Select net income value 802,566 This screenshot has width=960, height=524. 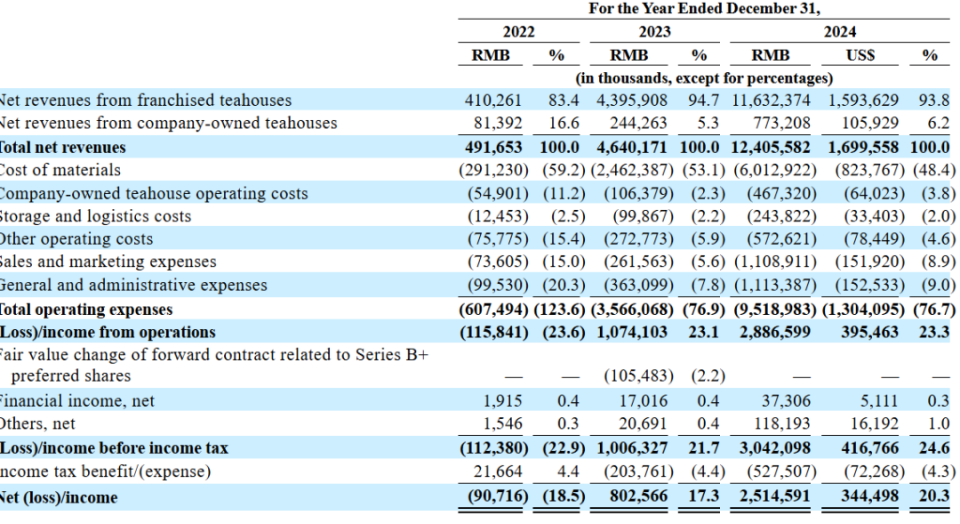coord(639,496)
